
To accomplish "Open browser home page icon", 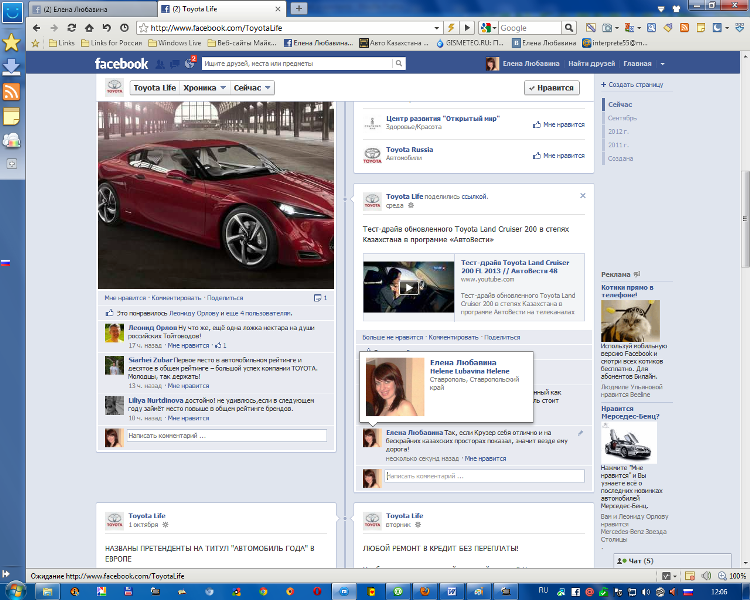I will (89, 28).
